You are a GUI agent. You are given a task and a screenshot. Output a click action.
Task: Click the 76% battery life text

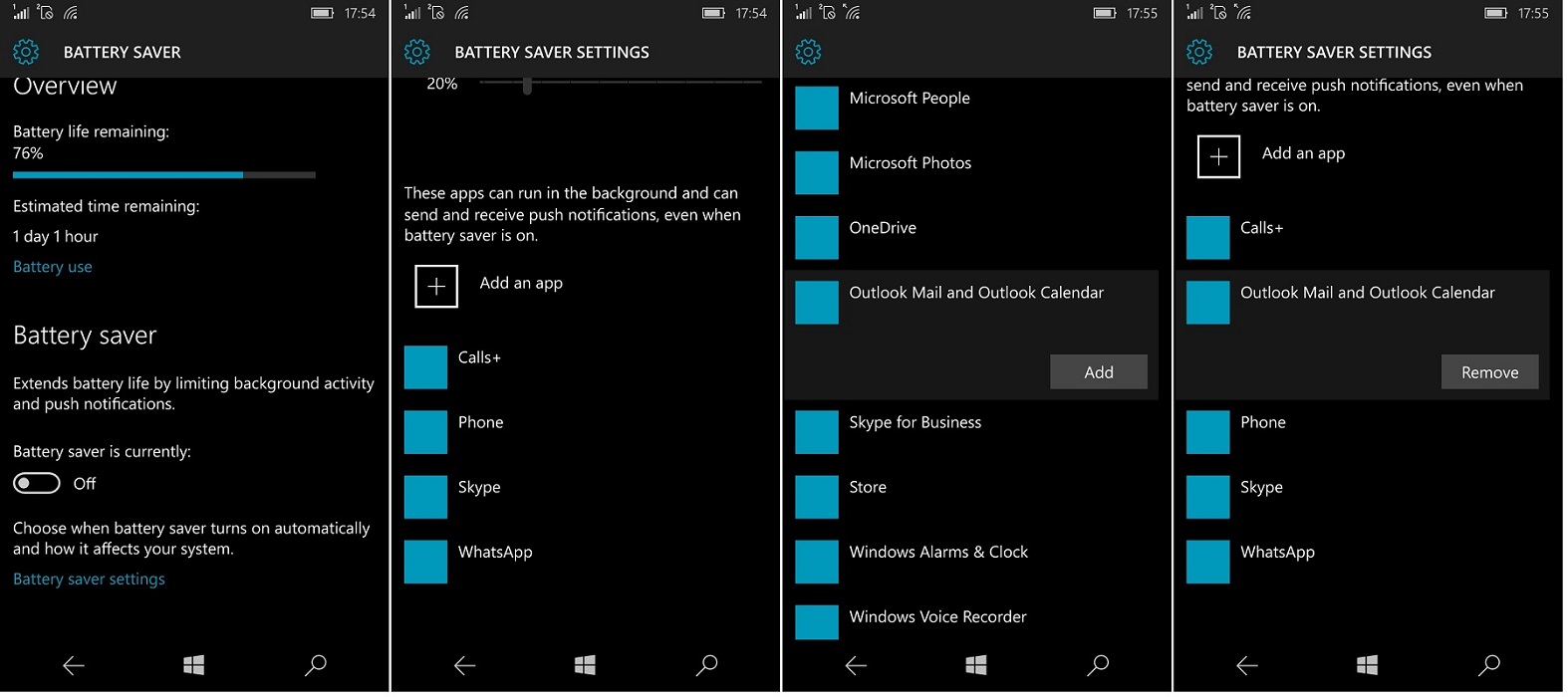coord(28,153)
